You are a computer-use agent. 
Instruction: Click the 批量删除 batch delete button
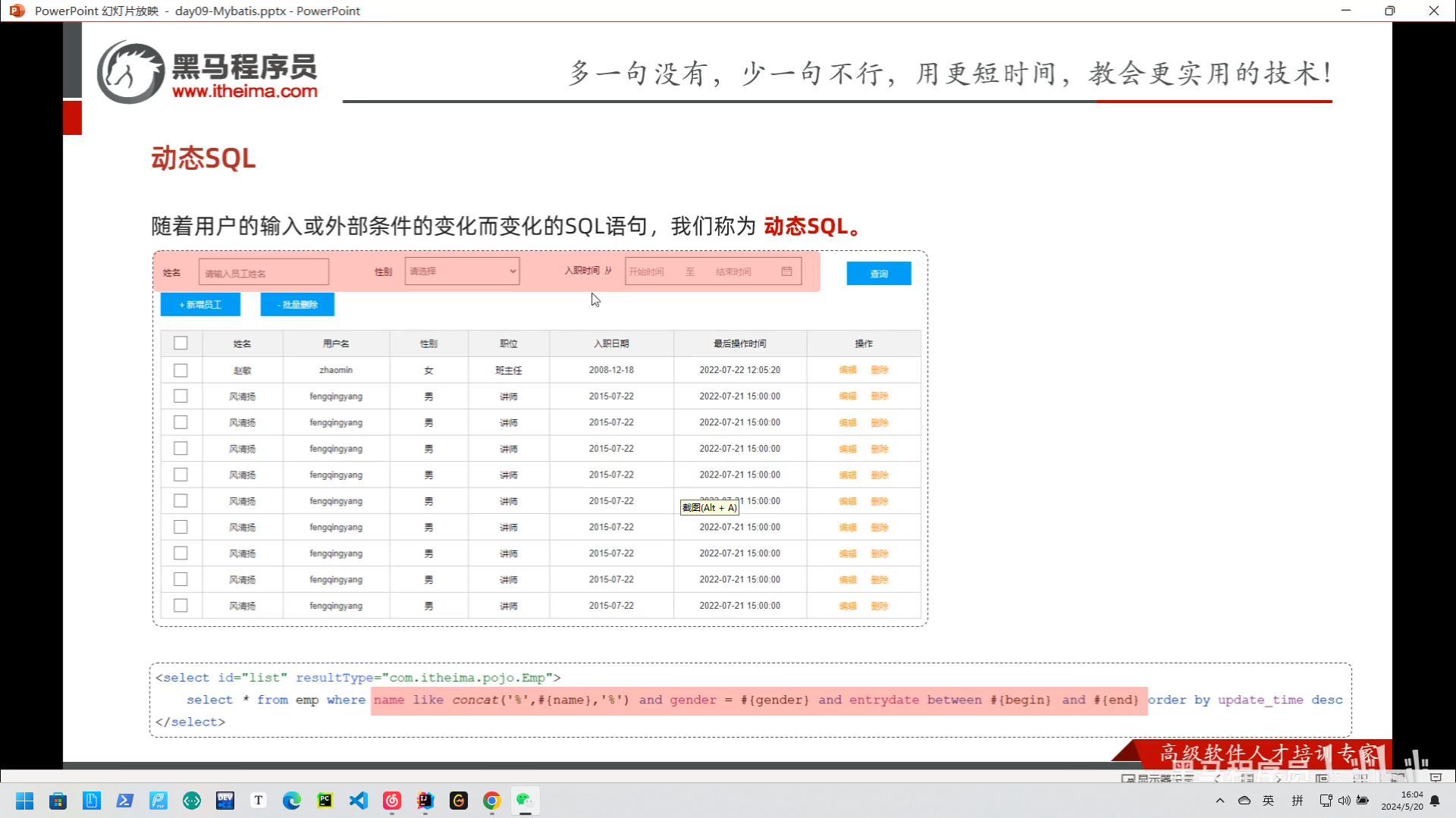click(297, 305)
